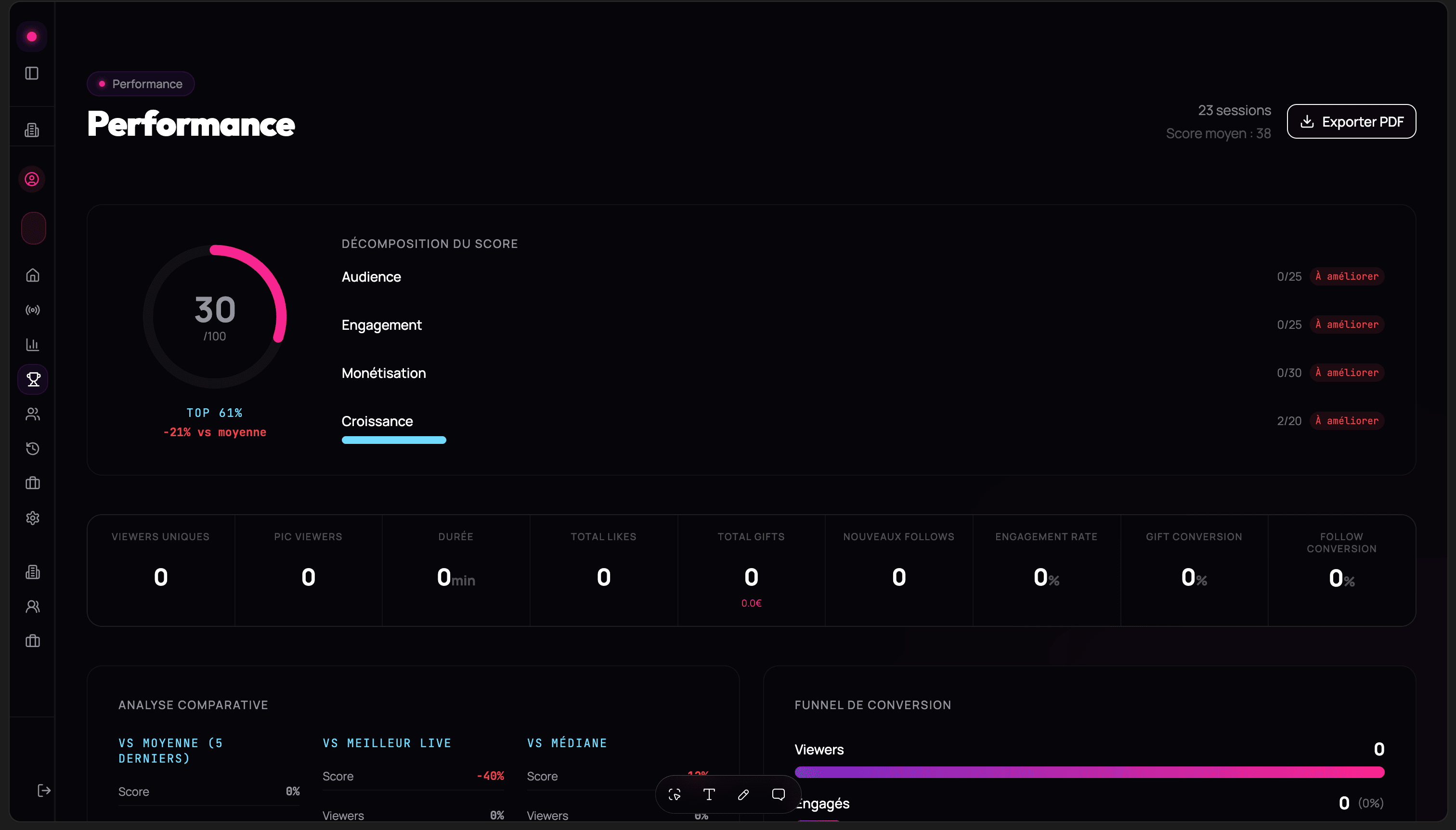Open the pink user profile circle icon

coord(32,179)
